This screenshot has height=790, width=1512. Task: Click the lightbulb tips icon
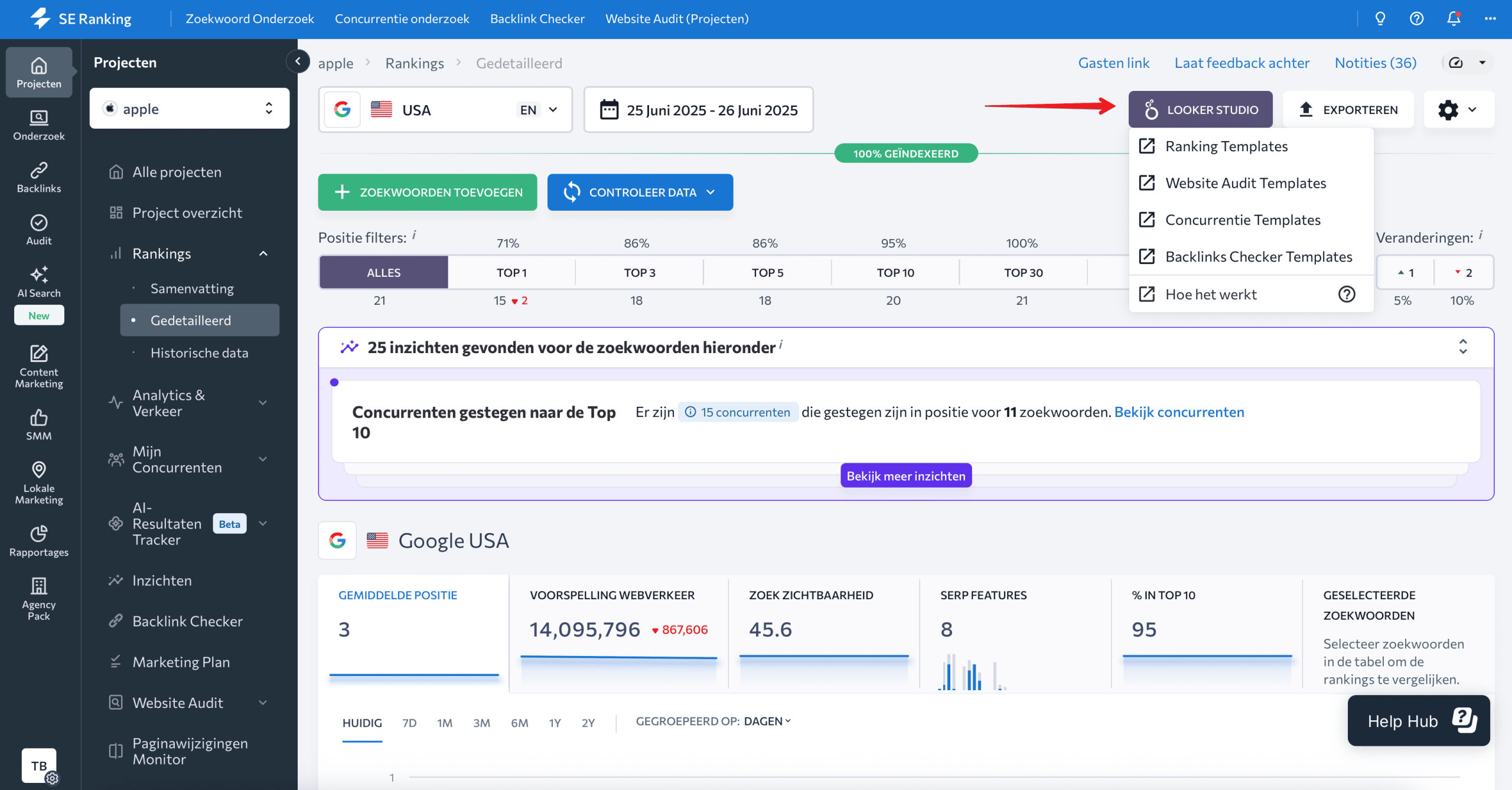(1380, 19)
